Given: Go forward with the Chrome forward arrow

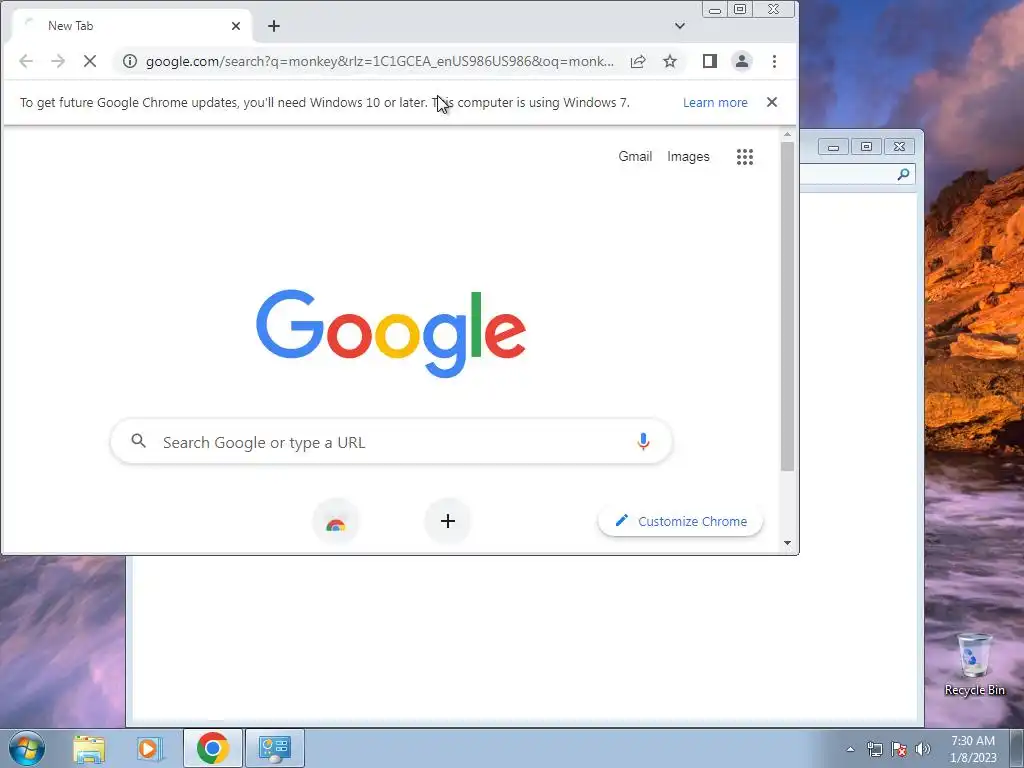Looking at the screenshot, I should coord(58,61).
